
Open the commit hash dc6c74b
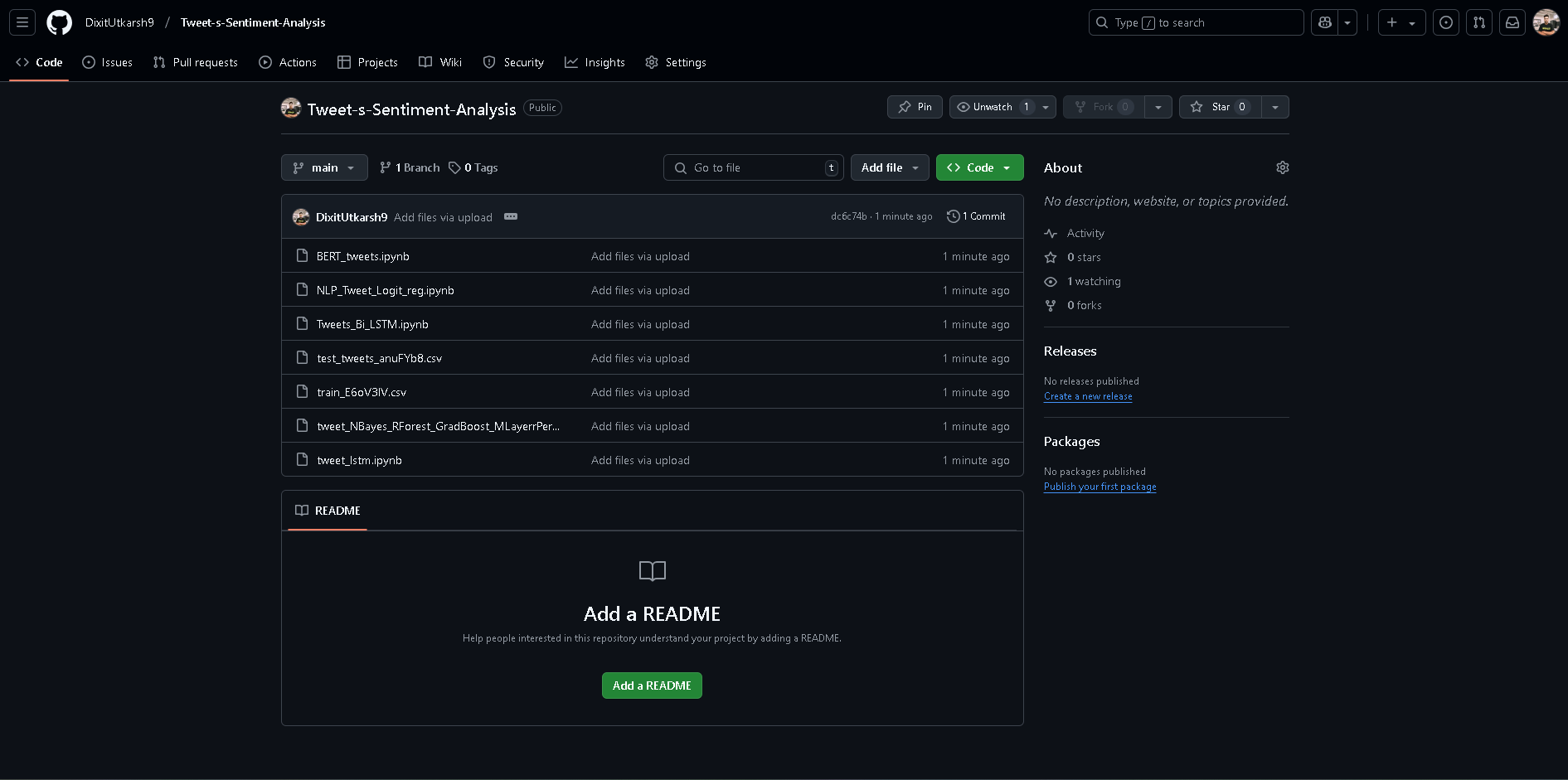pyautogui.click(x=849, y=216)
